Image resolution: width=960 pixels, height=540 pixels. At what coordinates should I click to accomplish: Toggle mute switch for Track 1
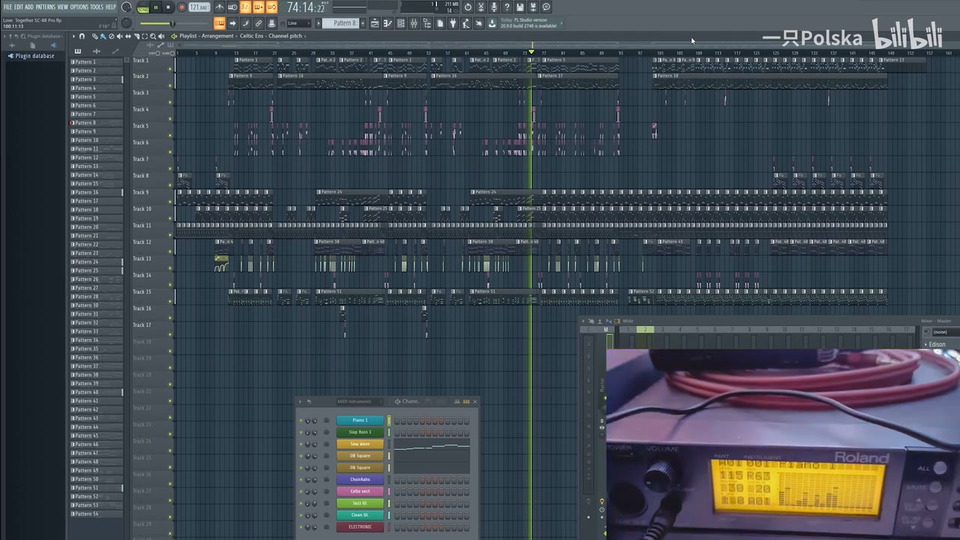[x=170, y=69]
